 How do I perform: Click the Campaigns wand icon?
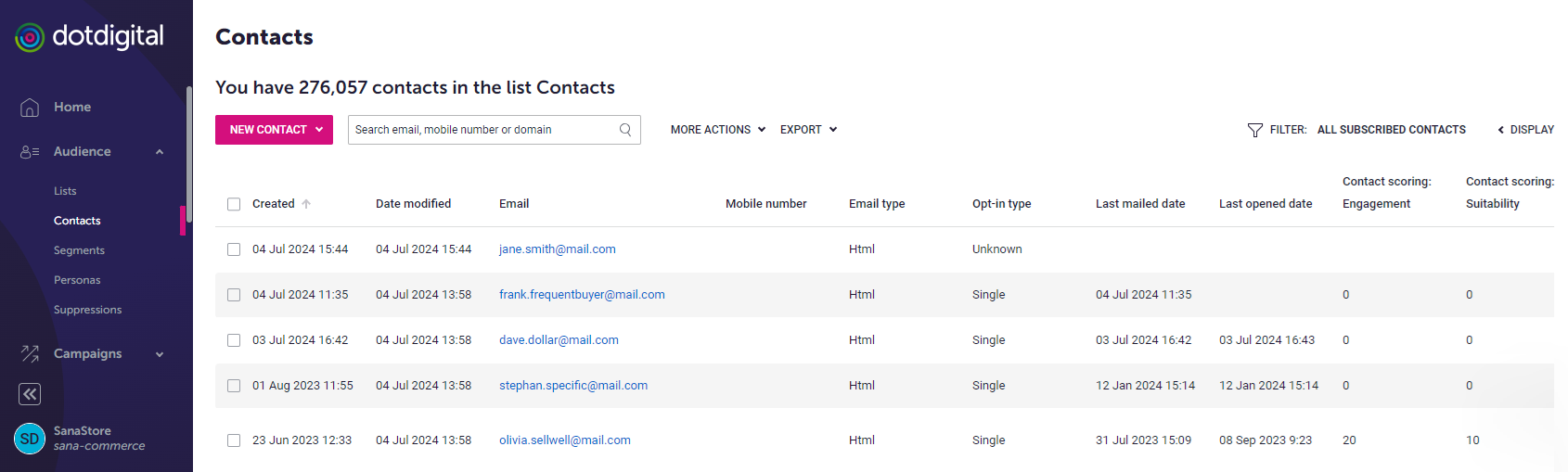click(x=30, y=353)
